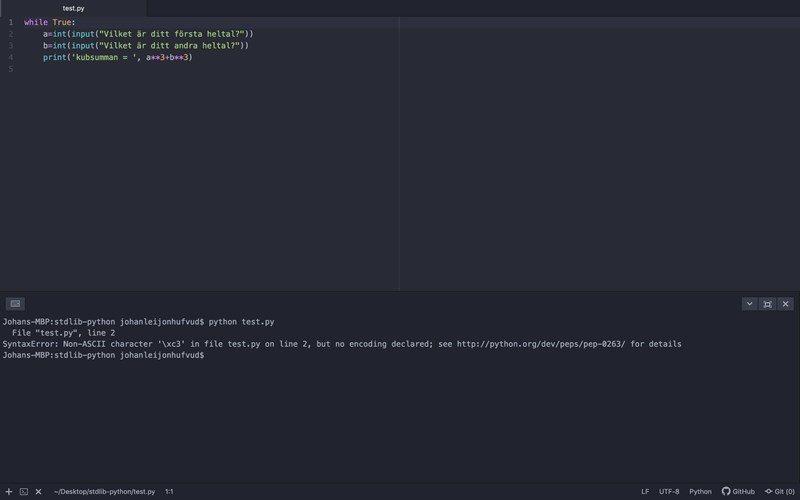
Task: Maximize the terminal panel
Action: point(767,304)
